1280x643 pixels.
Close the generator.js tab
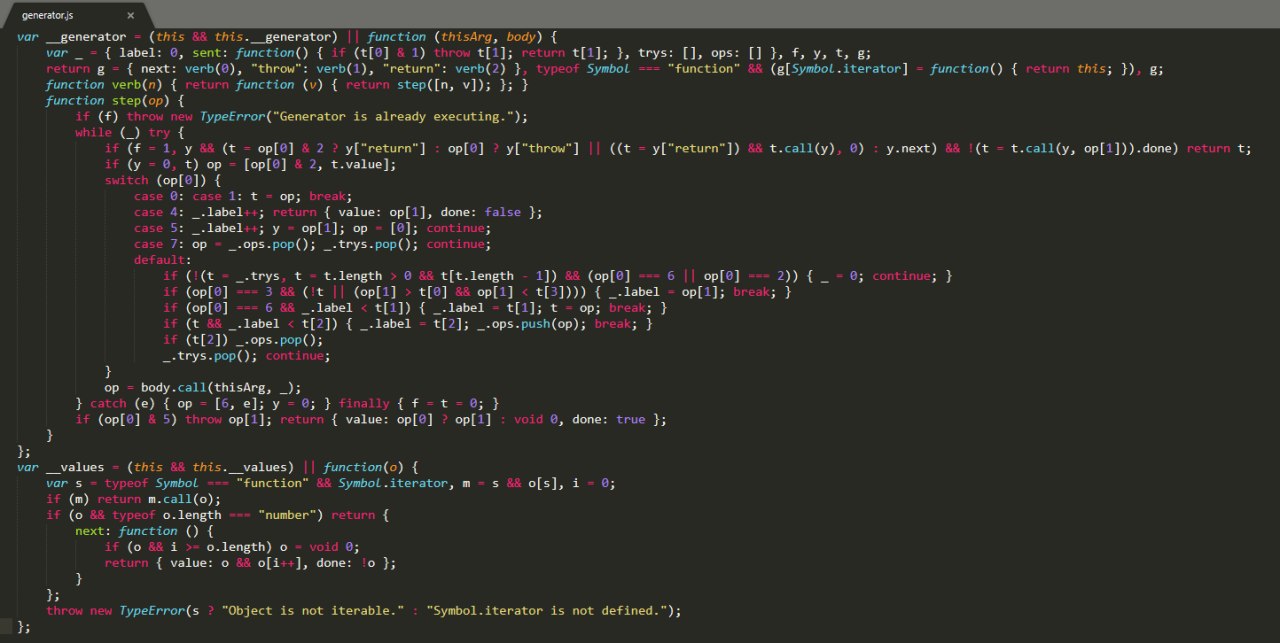131,16
